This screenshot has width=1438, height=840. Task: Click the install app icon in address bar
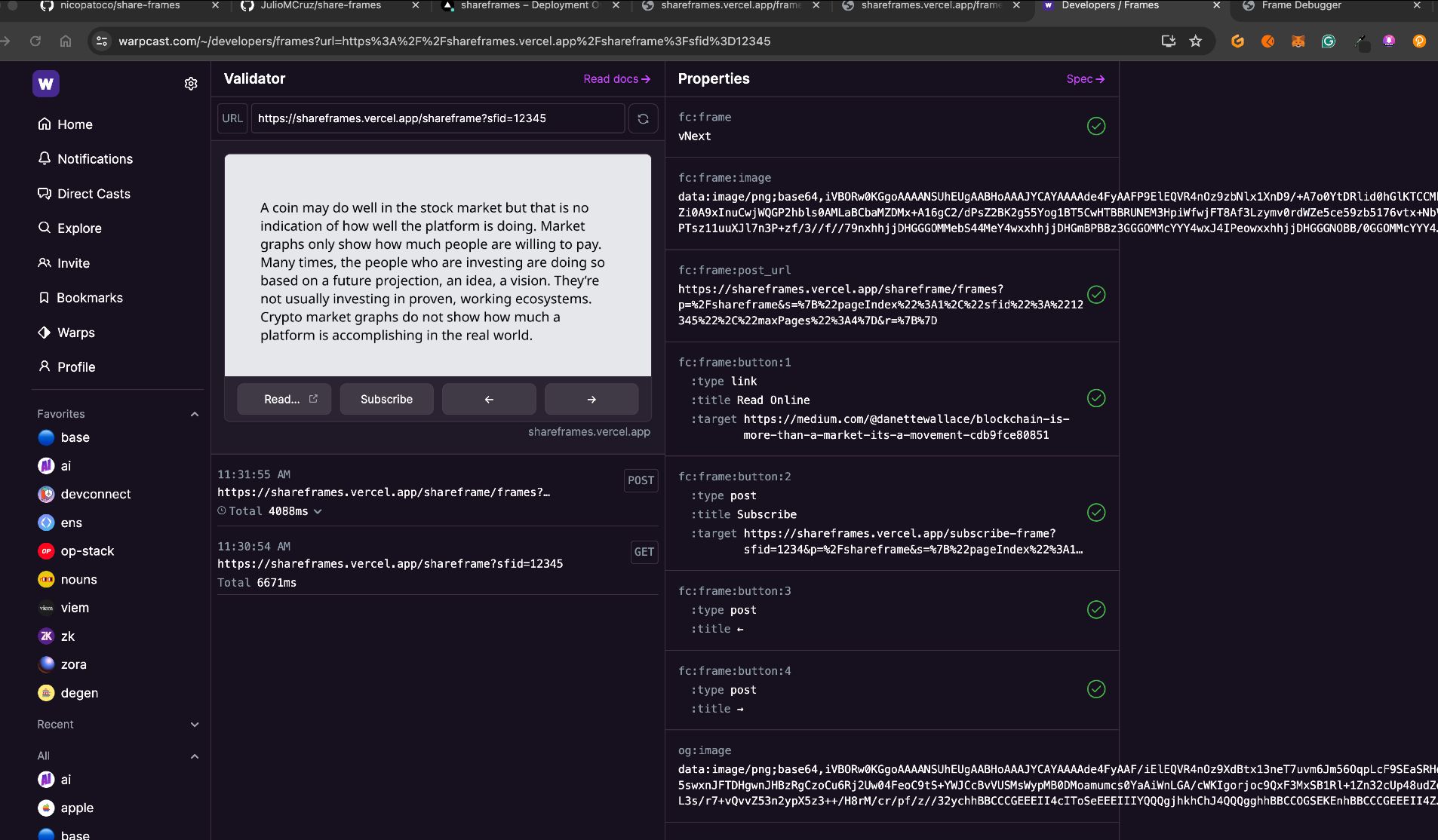point(1168,41)
